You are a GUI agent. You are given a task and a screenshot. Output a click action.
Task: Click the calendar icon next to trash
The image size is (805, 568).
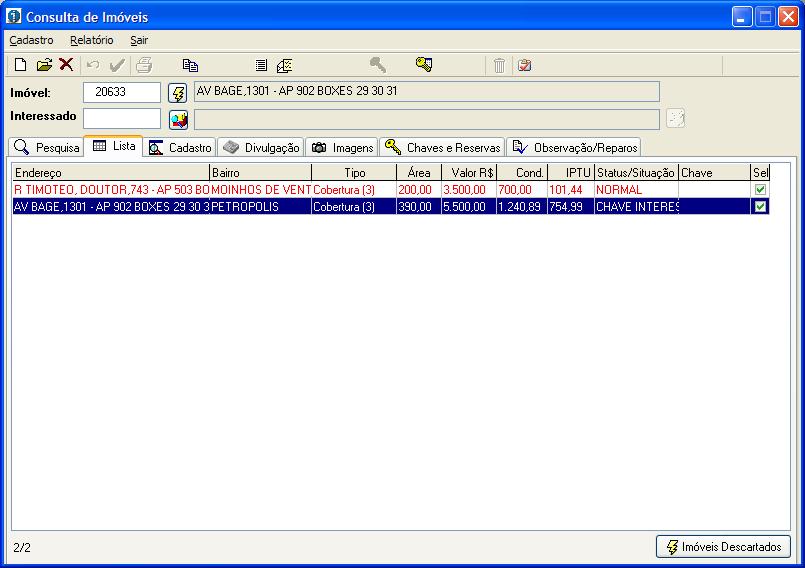[x=524, y=65]
